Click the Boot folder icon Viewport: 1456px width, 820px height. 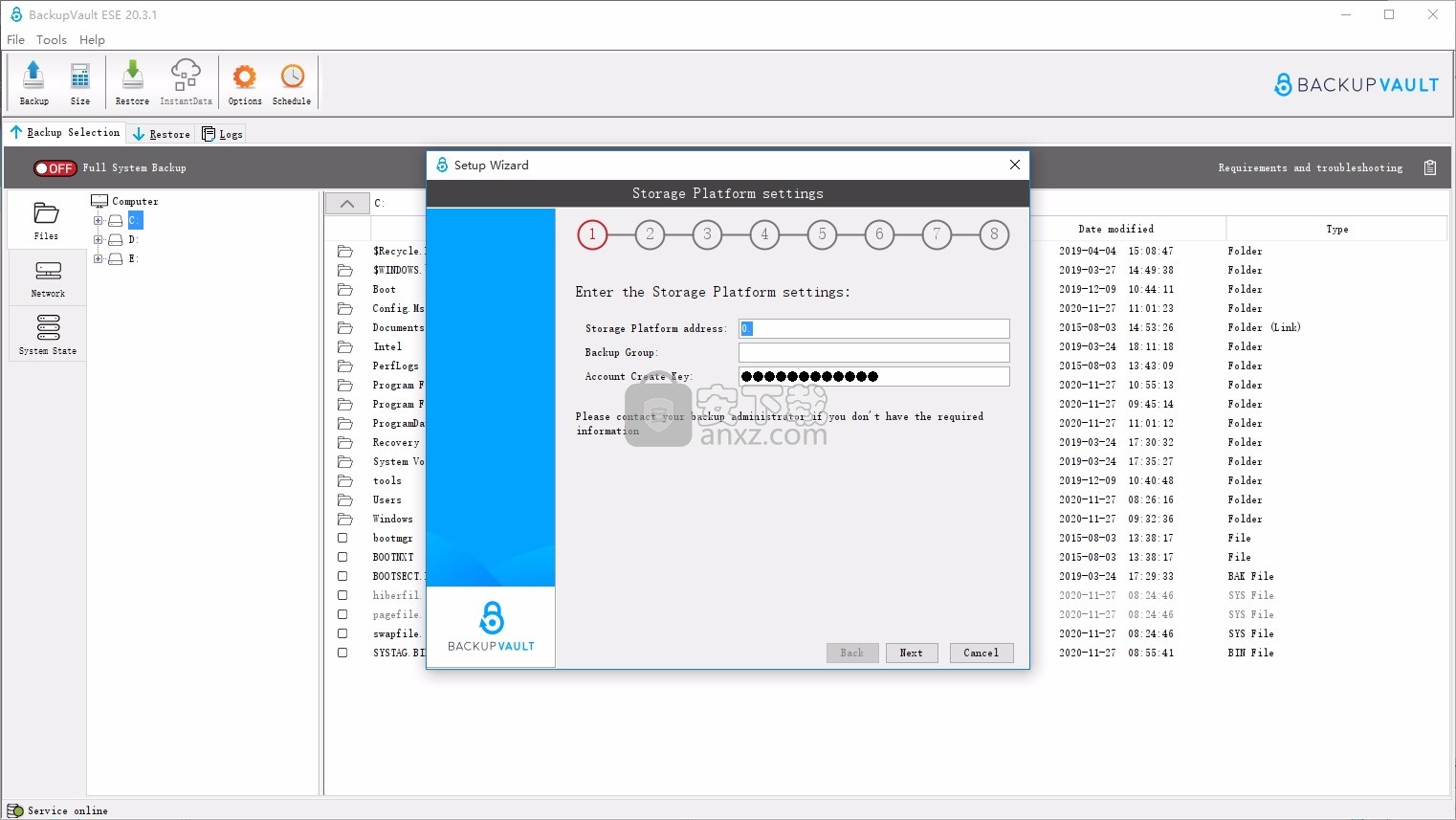click(x=345, y=289)
